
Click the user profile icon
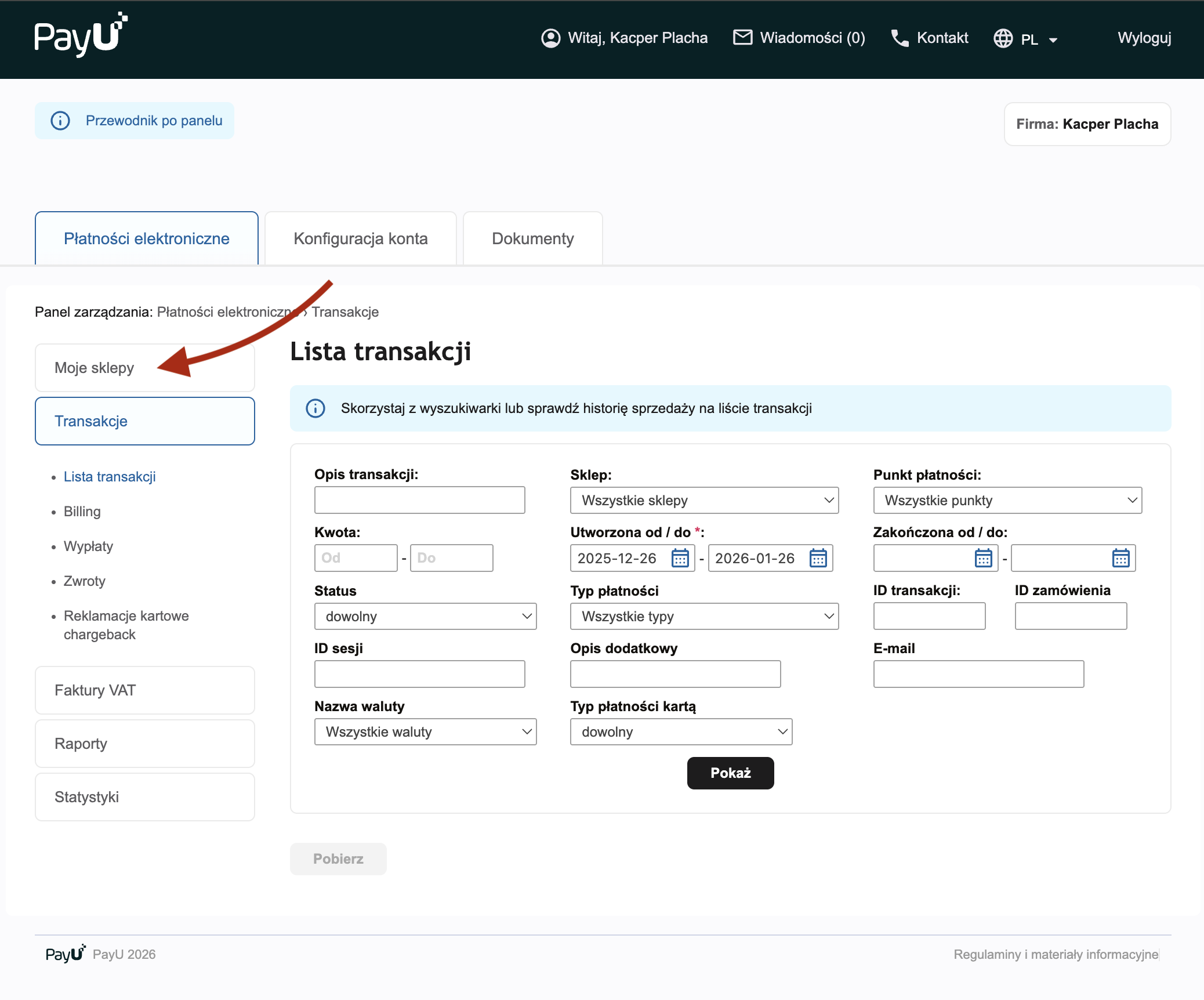pos(550,38)
